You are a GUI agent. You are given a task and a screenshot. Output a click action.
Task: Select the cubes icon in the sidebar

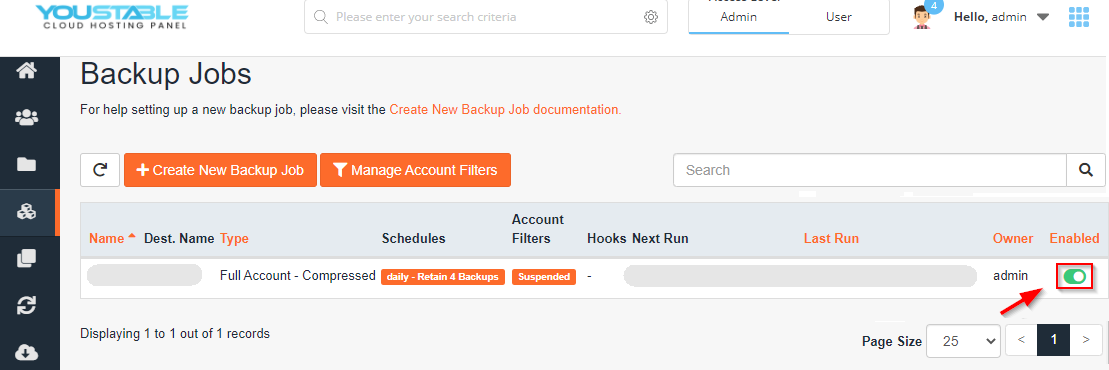[26, 212]
